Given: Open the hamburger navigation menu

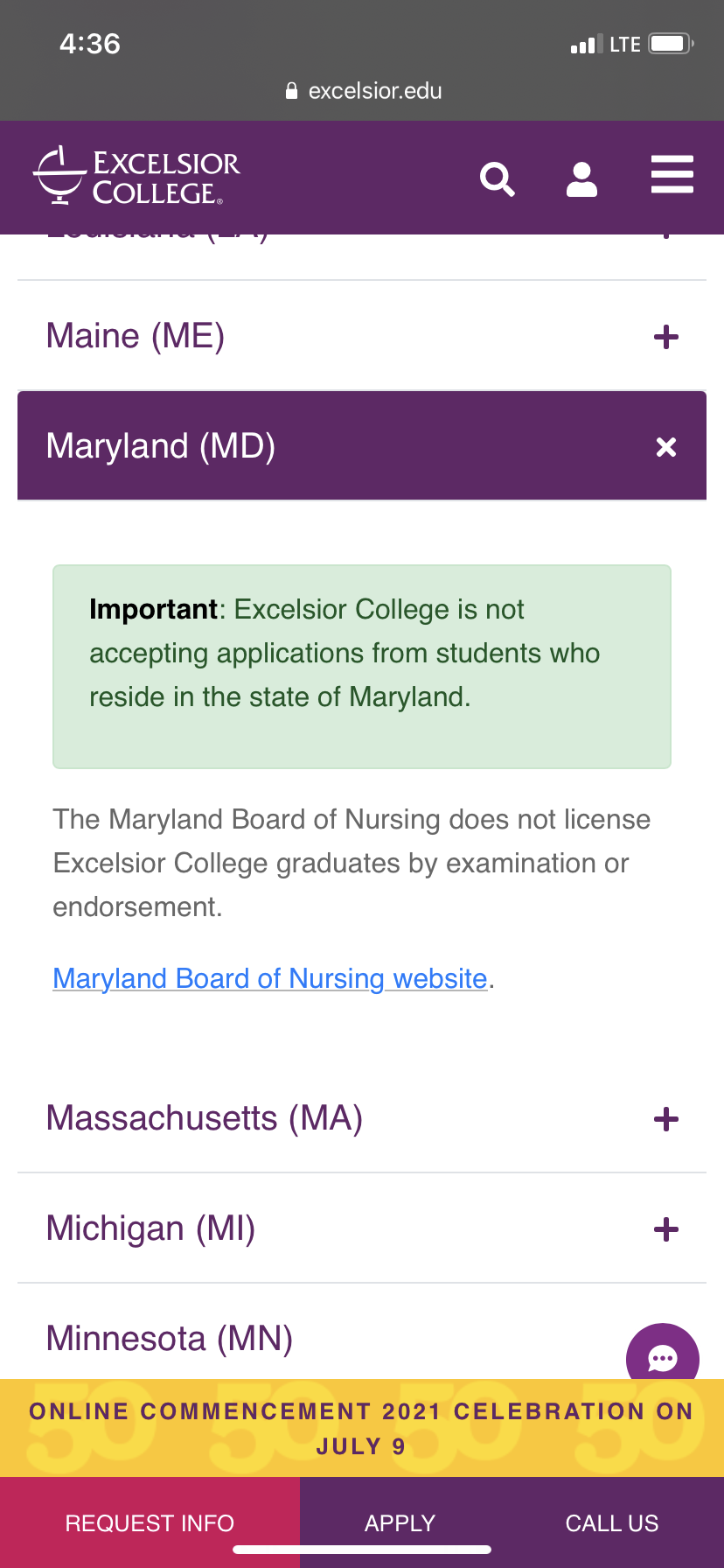Looking at the screenshot, I should coord(672,174).
